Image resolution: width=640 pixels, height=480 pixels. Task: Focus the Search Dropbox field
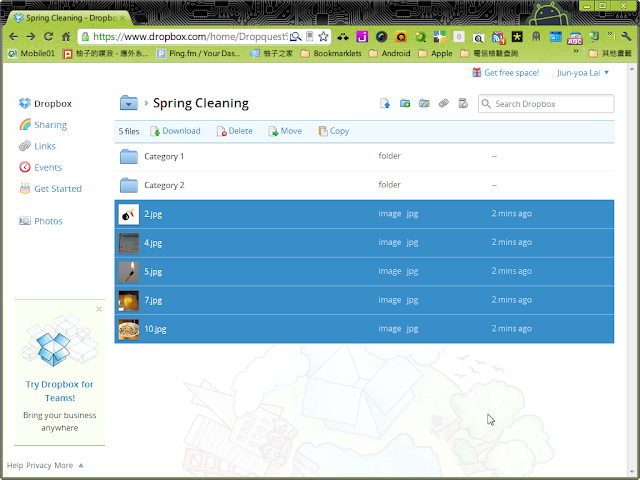point(546,104)
